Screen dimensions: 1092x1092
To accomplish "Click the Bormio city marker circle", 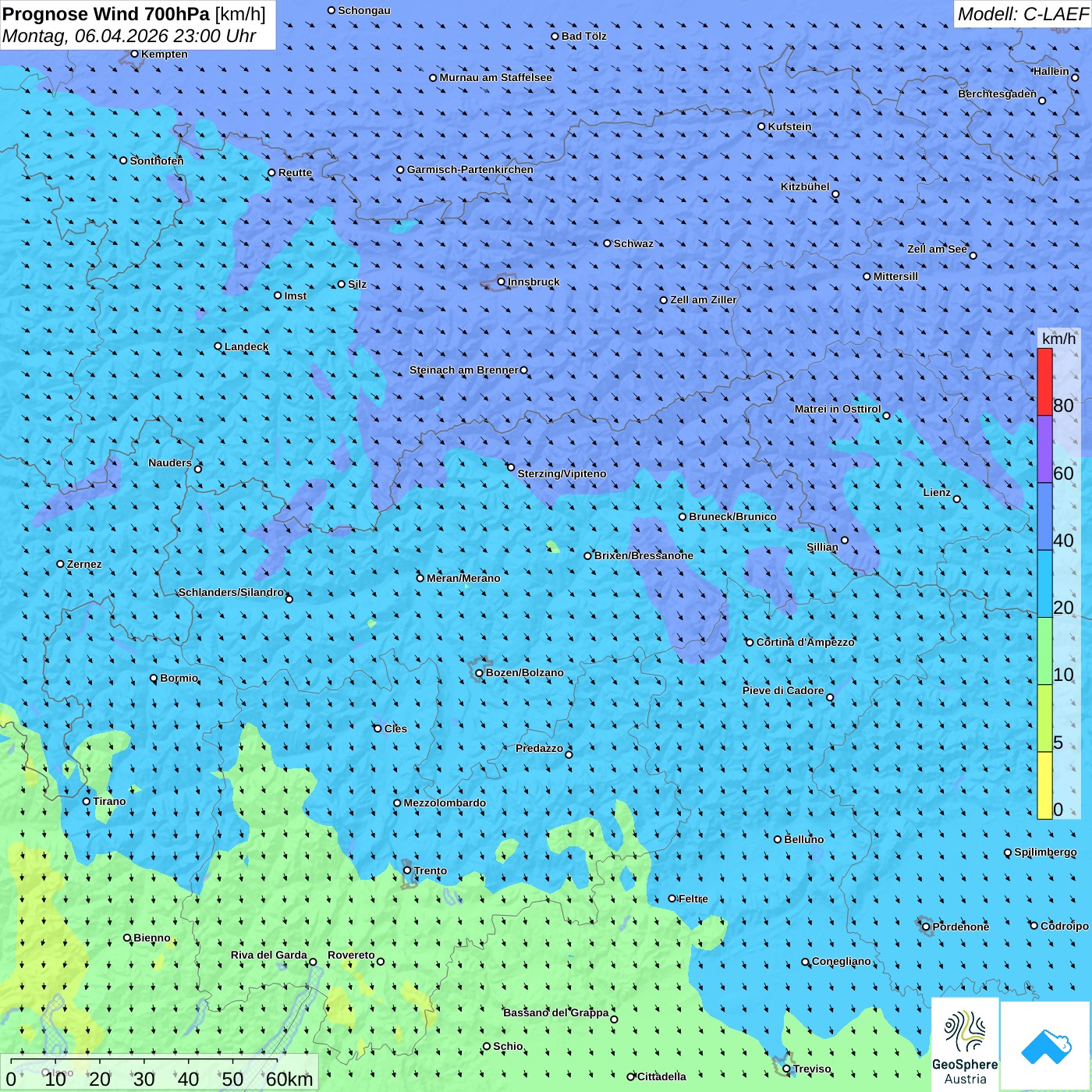I will [x=154, y=678].
